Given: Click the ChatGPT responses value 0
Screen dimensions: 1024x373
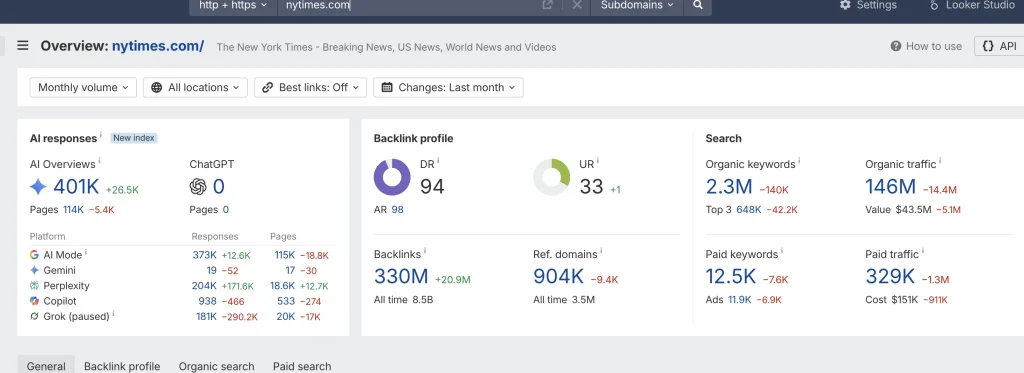Looking at the screenshot, I should 219,187.
